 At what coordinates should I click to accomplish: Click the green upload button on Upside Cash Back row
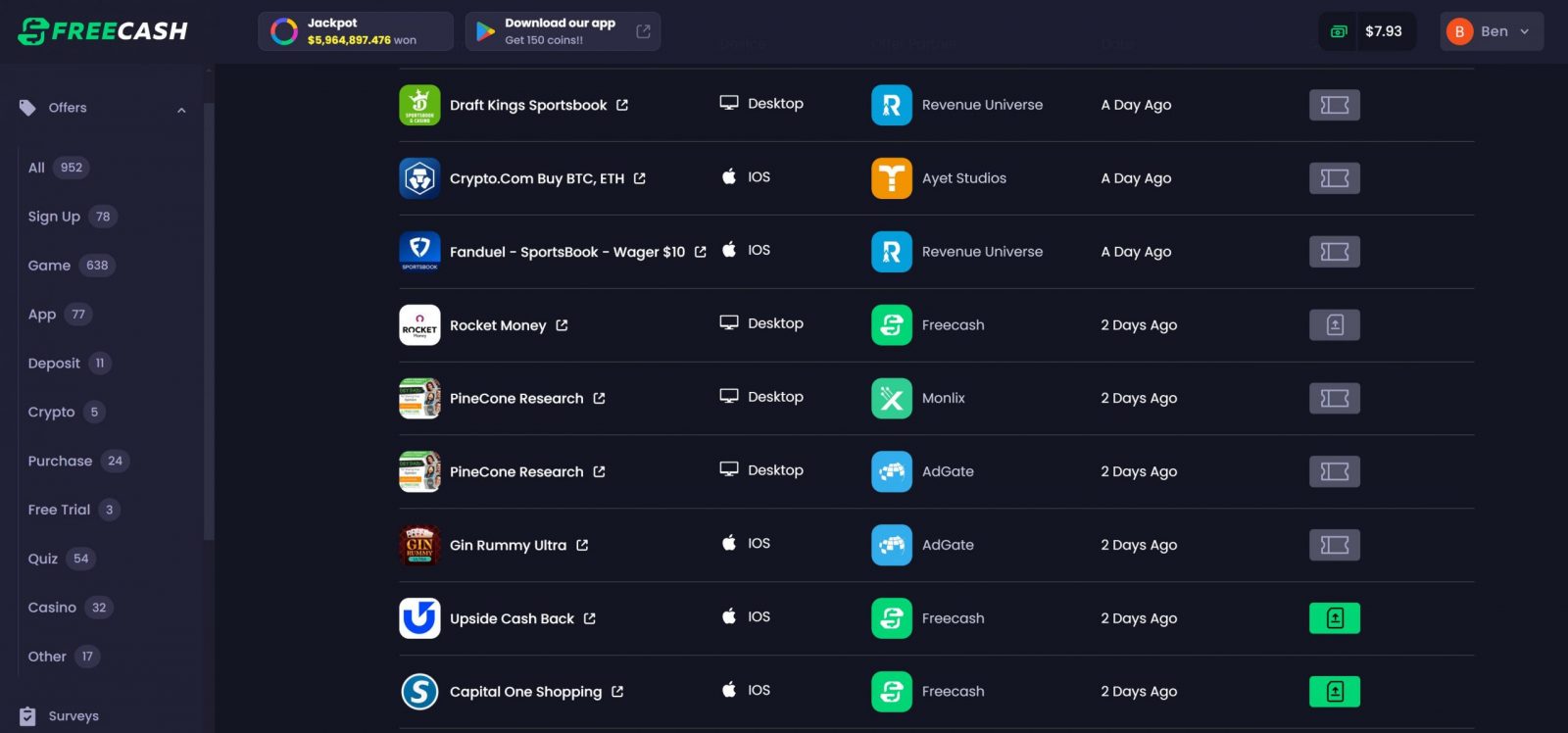(x=1335, y=618)
